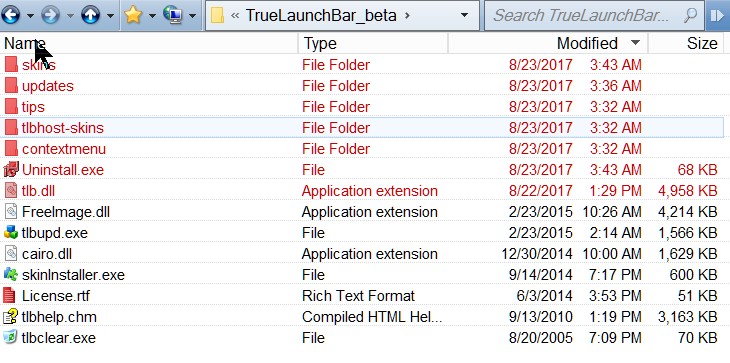Open the Favorites star icon
The height and width of the screenshot is (363, 730).
tap(133, 15)
